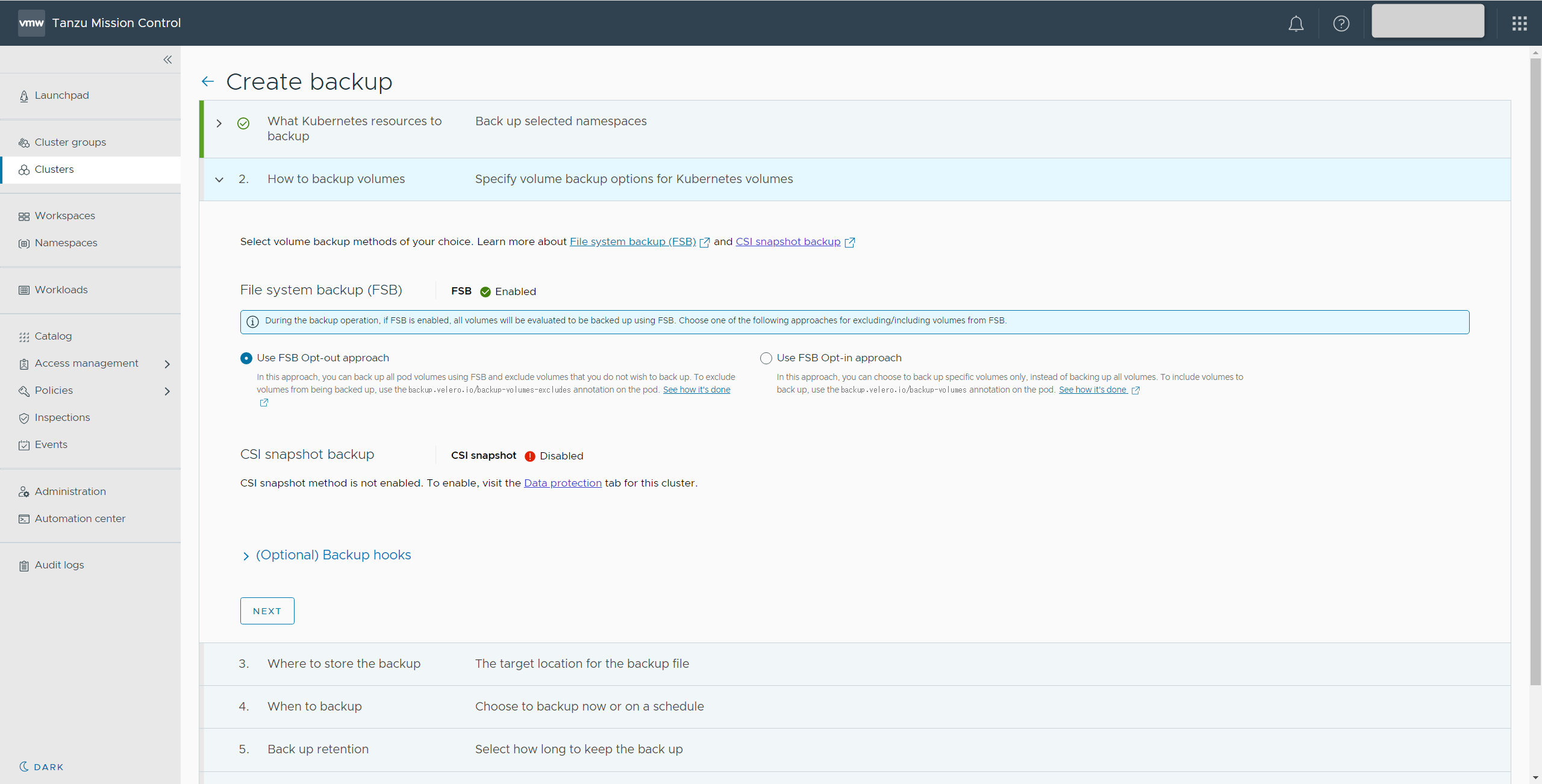The width and height of the screenshot is (1542, 784).
Task: Click the notifications bell icon
Action: 1296,23
